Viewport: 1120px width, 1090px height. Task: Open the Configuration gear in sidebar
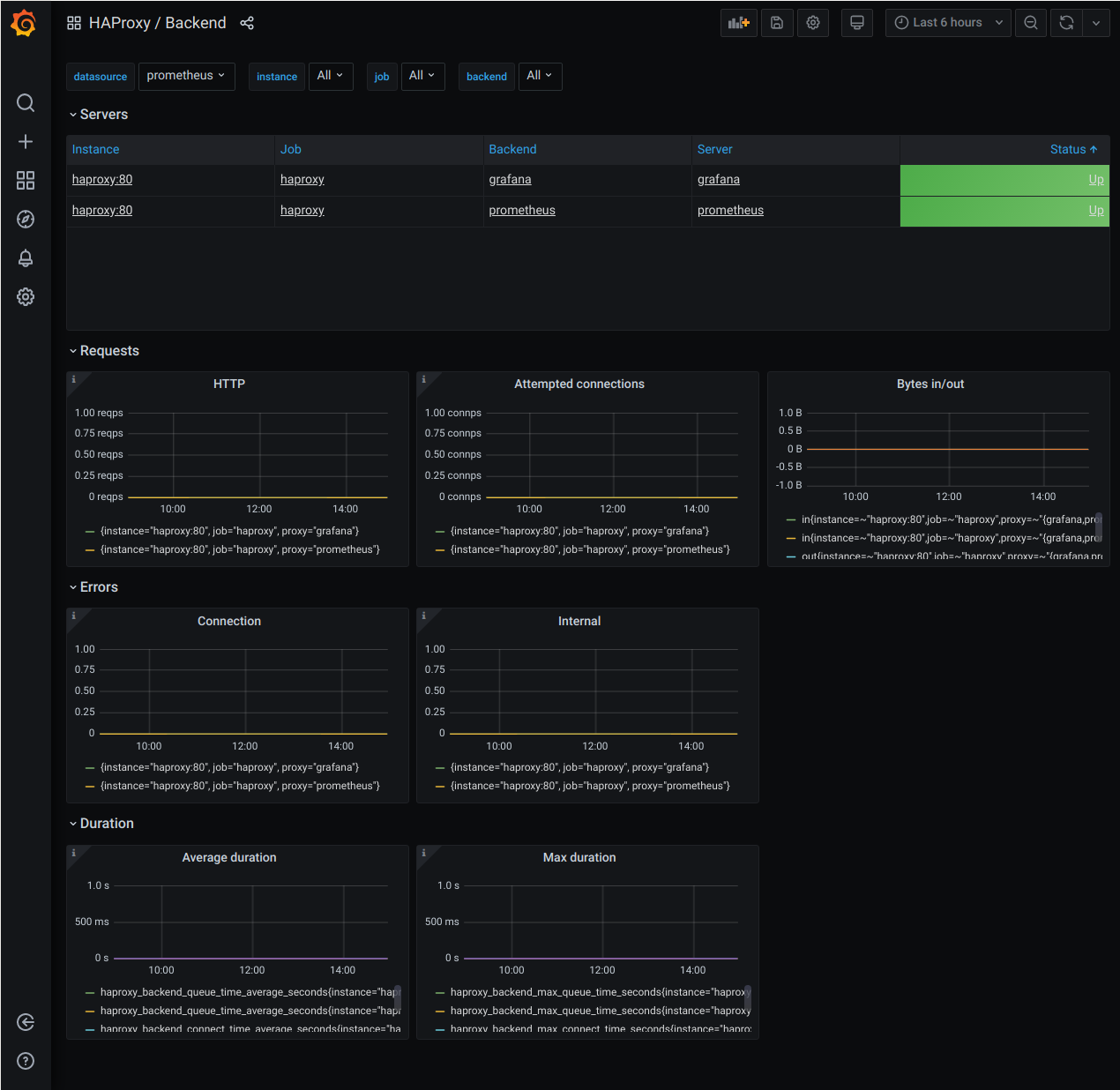pyautogui.click(x=26, y=297)
